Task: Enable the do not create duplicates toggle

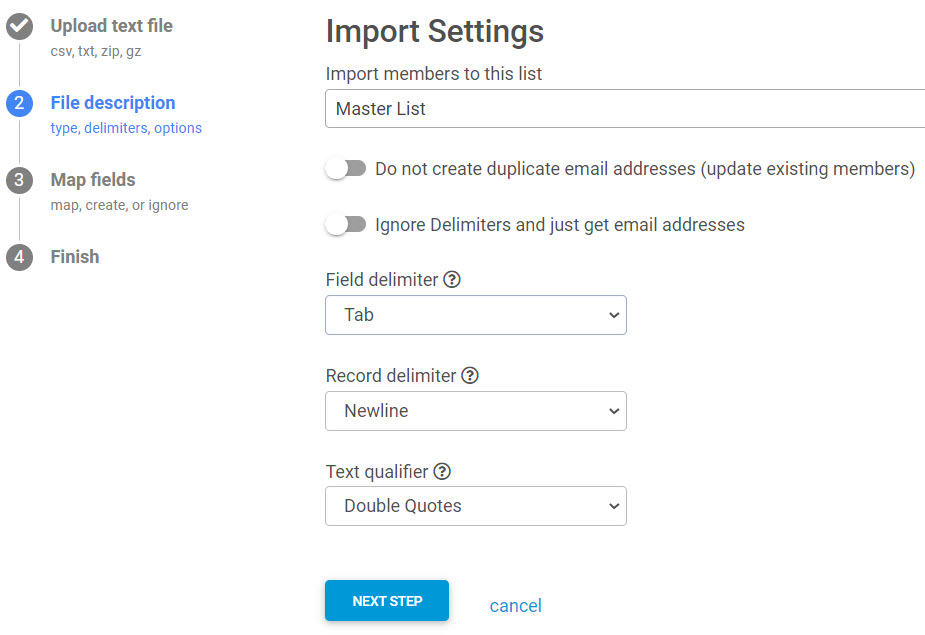Action: (346, 169)
